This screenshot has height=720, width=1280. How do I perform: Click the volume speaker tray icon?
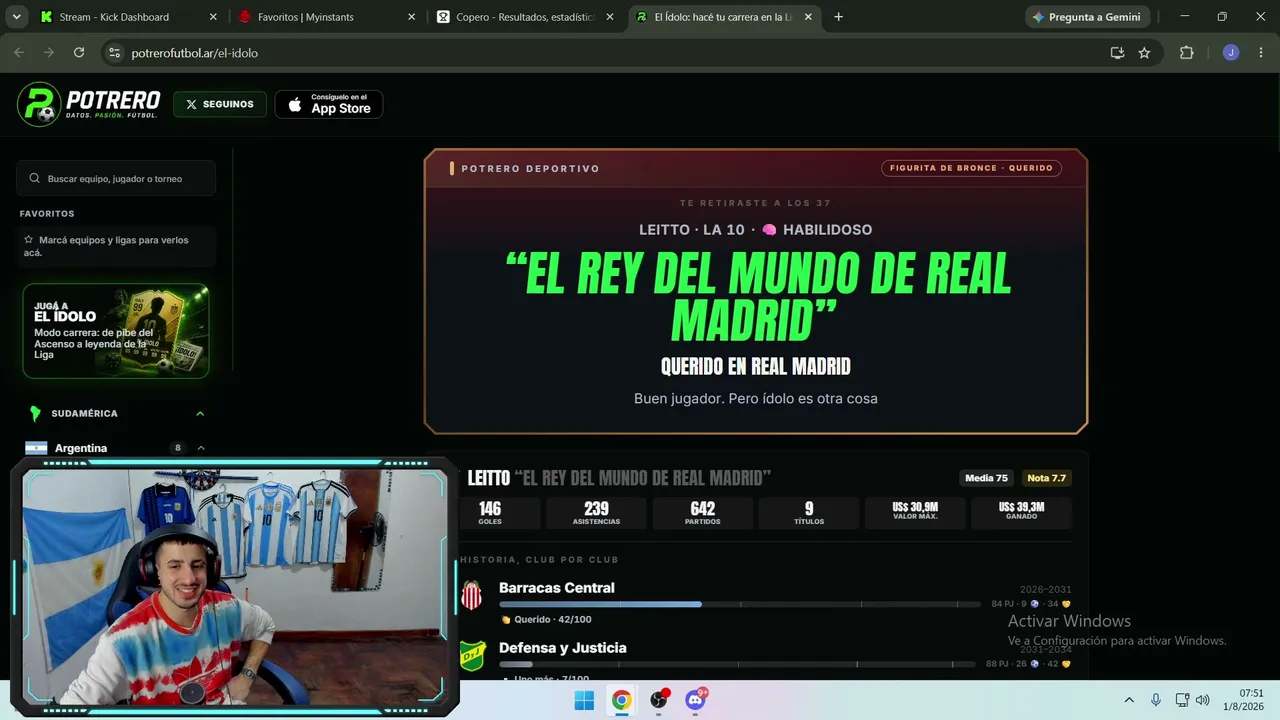(x=1203, y=700)
